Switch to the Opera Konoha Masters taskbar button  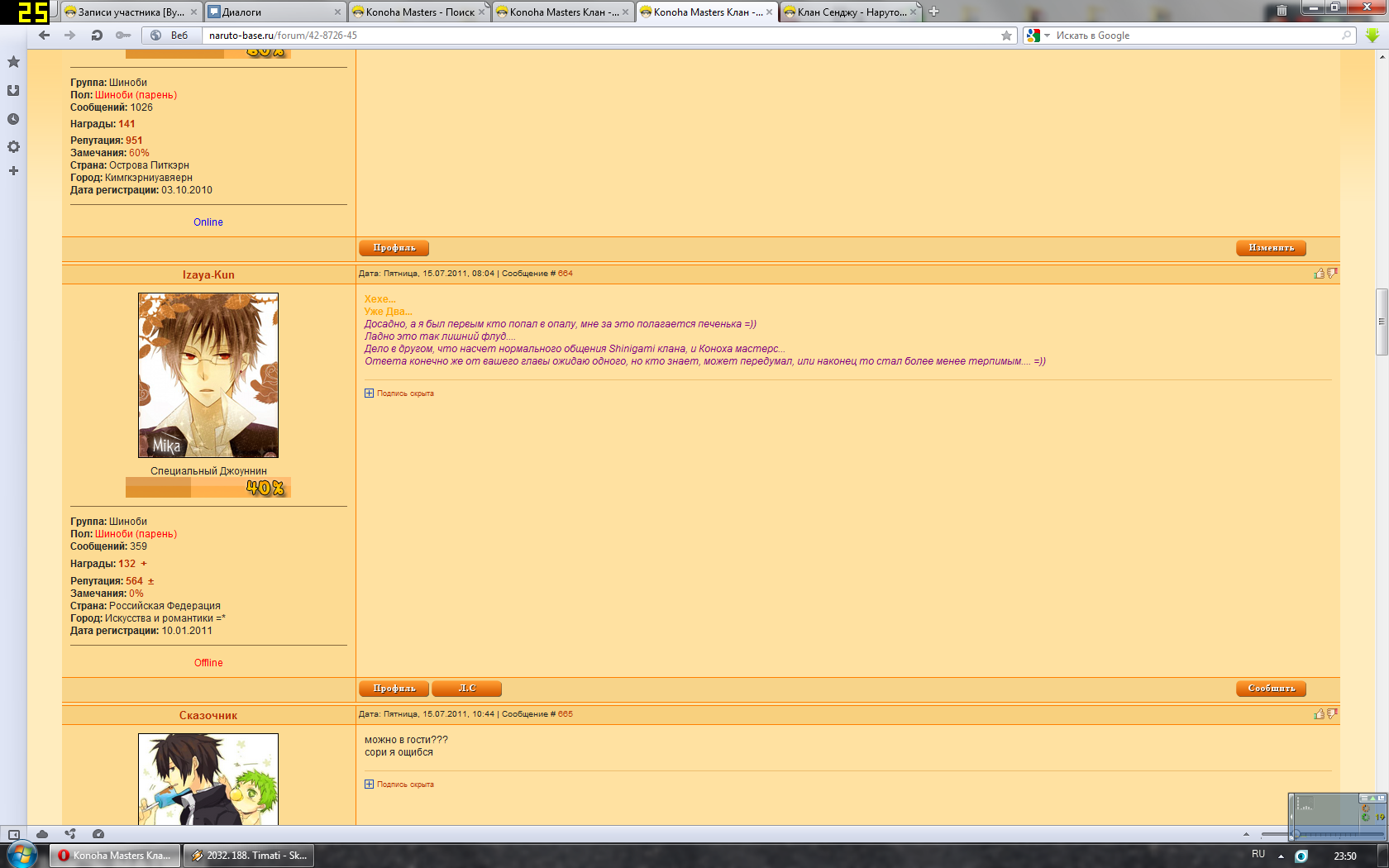tap(114, 856)
